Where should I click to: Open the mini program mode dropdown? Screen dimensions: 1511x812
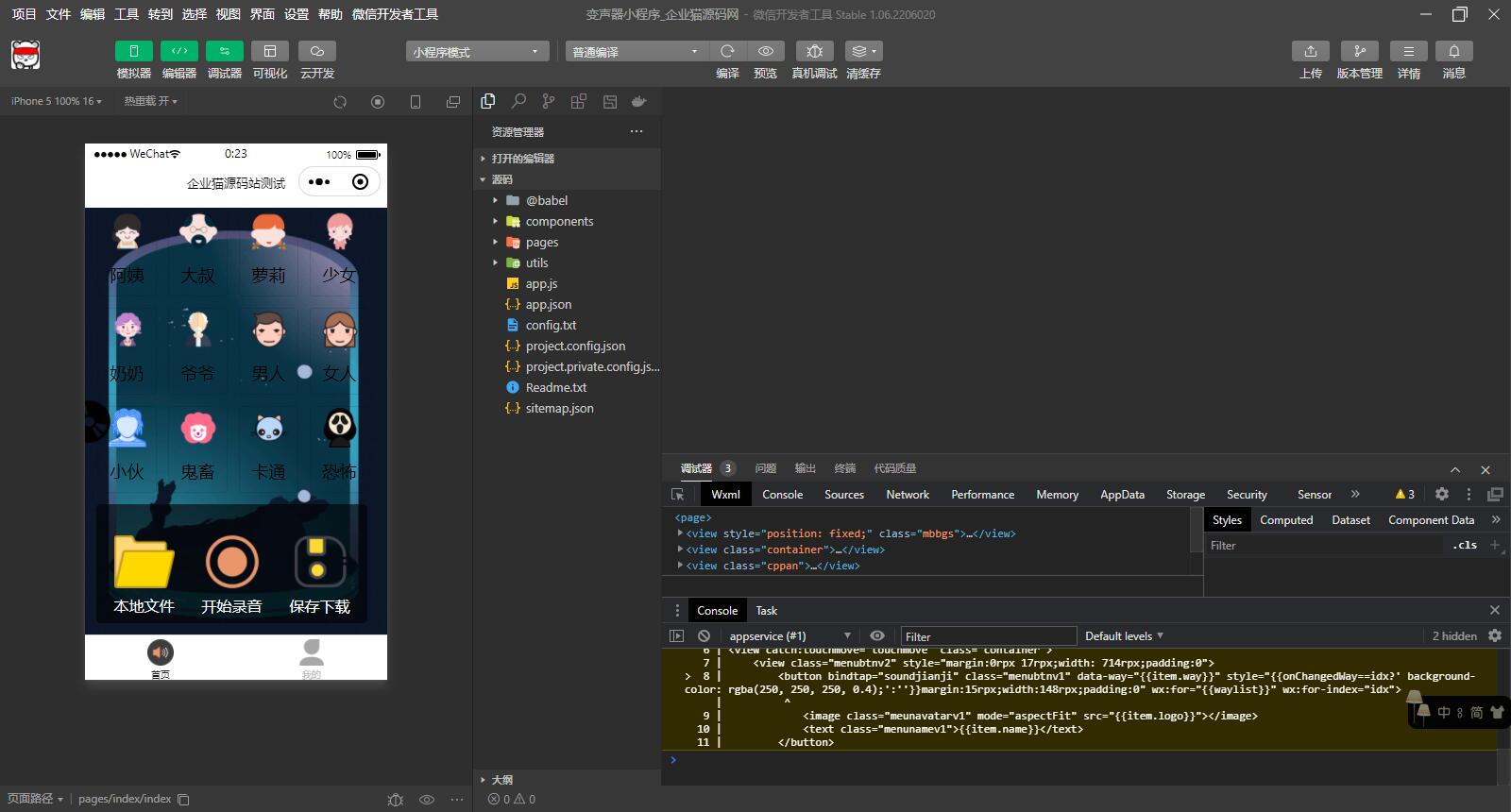click(x=476, y=52)
